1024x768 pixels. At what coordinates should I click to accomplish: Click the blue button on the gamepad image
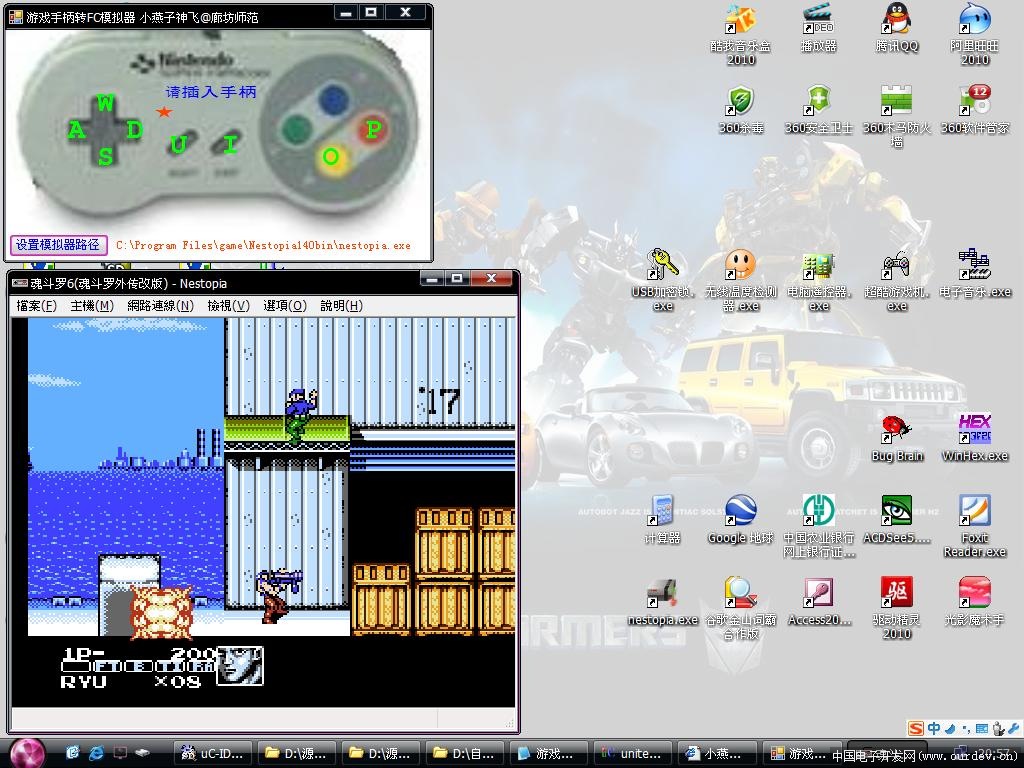click(333, 99)
